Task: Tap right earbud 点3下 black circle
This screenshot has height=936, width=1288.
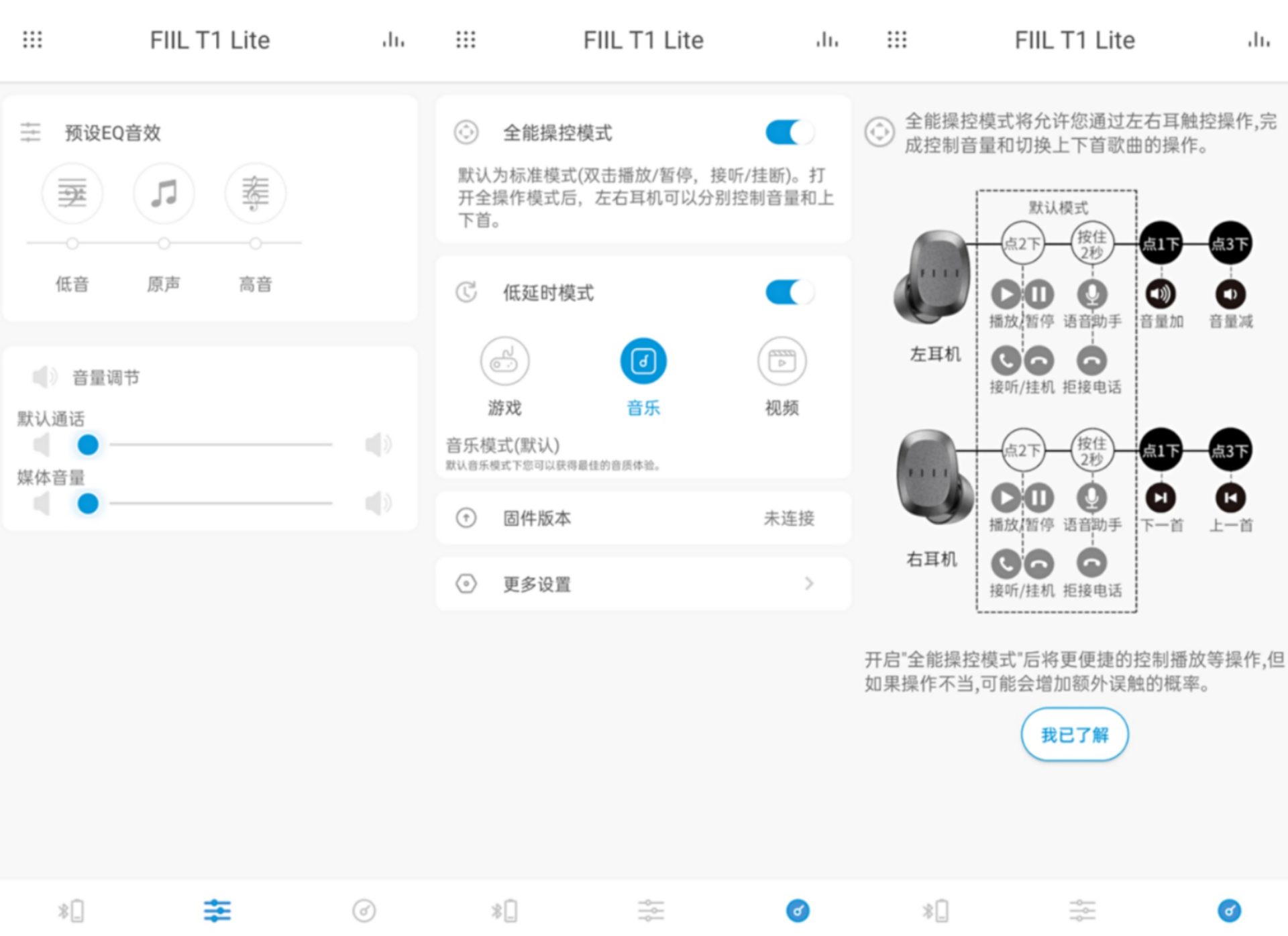Action: [1230, 450]
